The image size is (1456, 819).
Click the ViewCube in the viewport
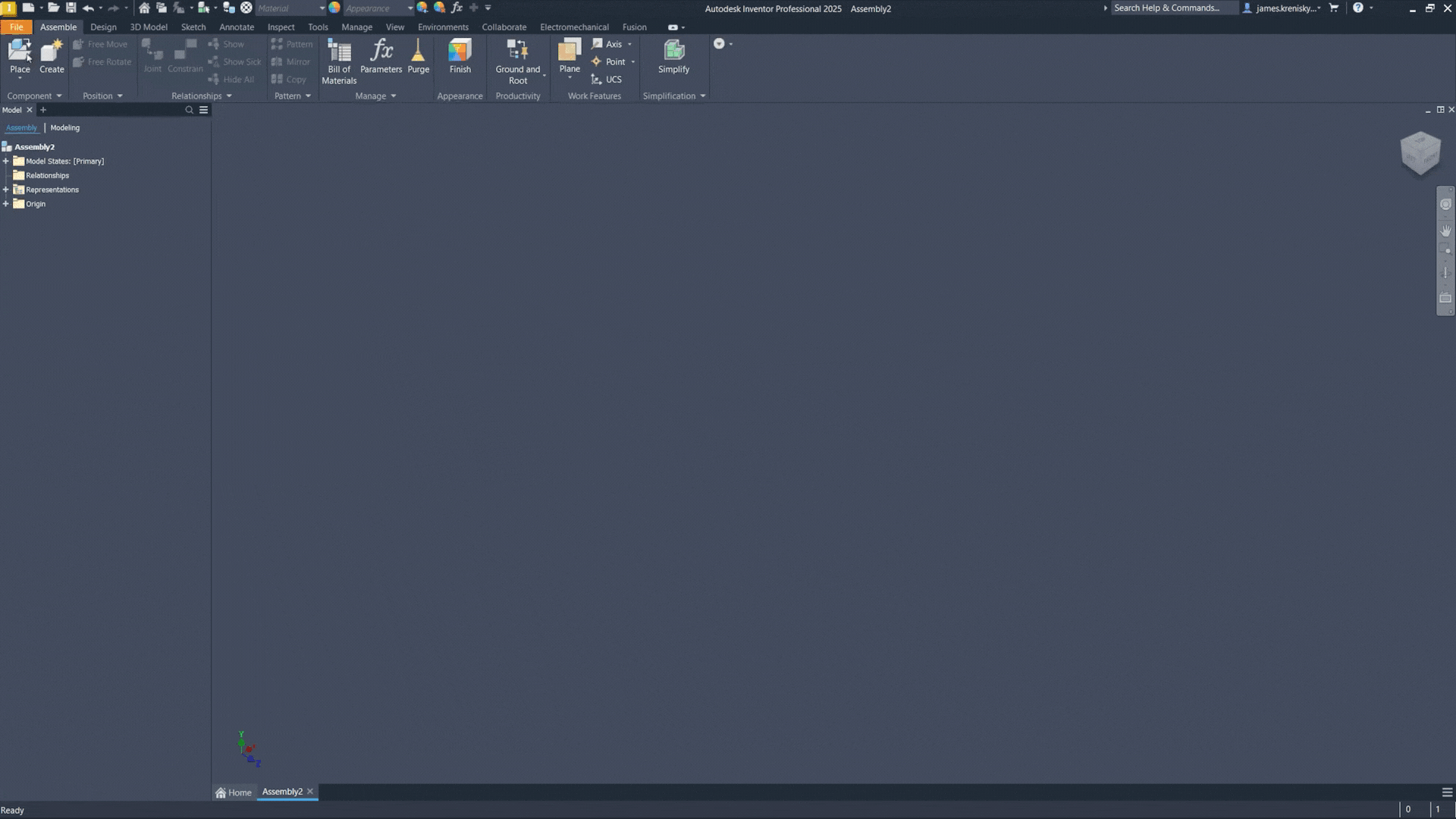click(1420, 152)
